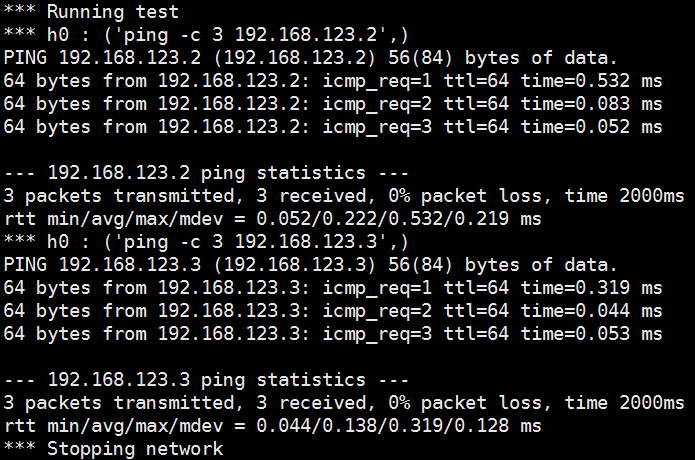Click the 'PING 192.168.123.2' header line

tap(310, 58)
